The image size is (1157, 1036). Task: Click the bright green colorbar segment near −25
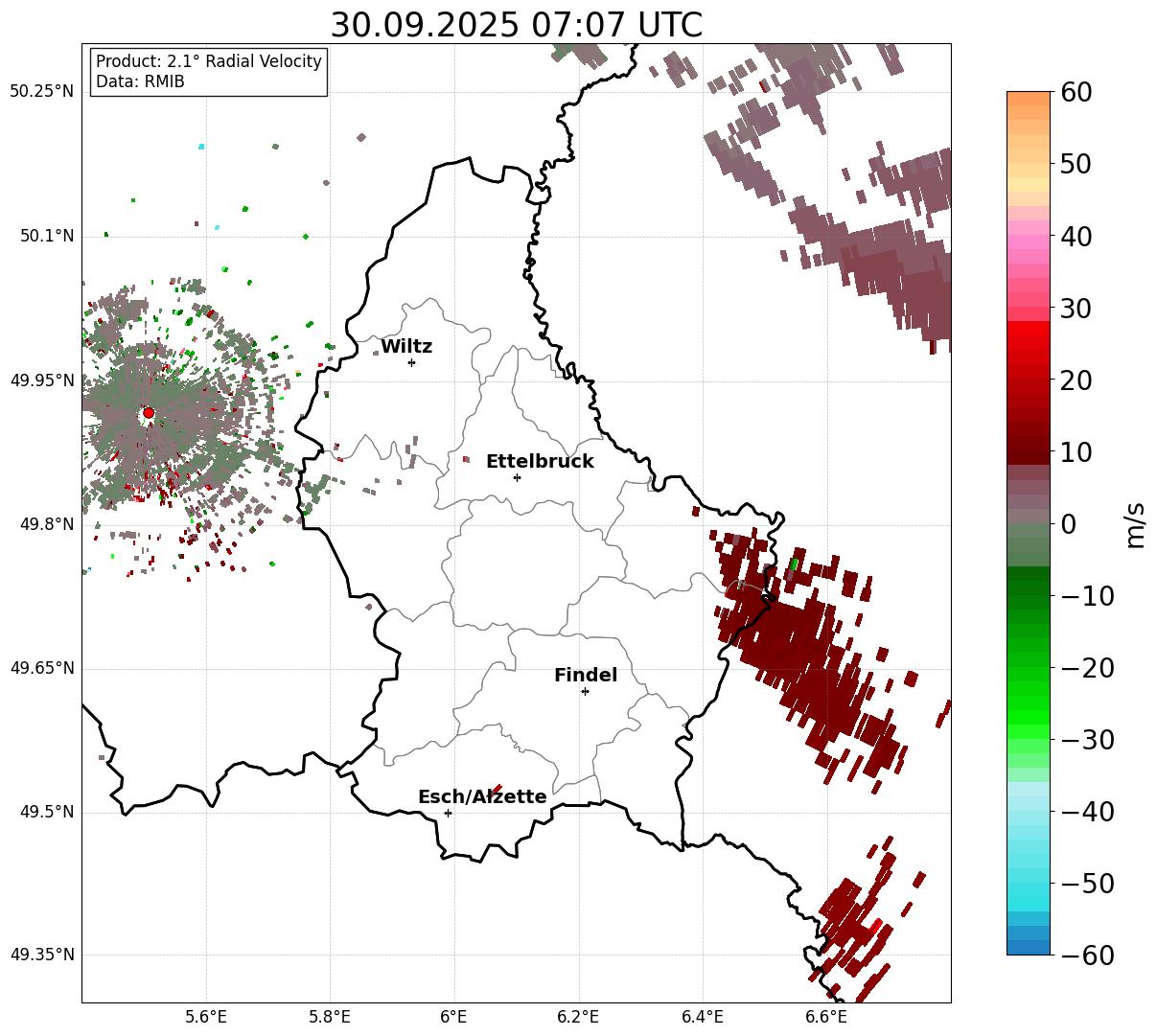[x=1029, y=704]
